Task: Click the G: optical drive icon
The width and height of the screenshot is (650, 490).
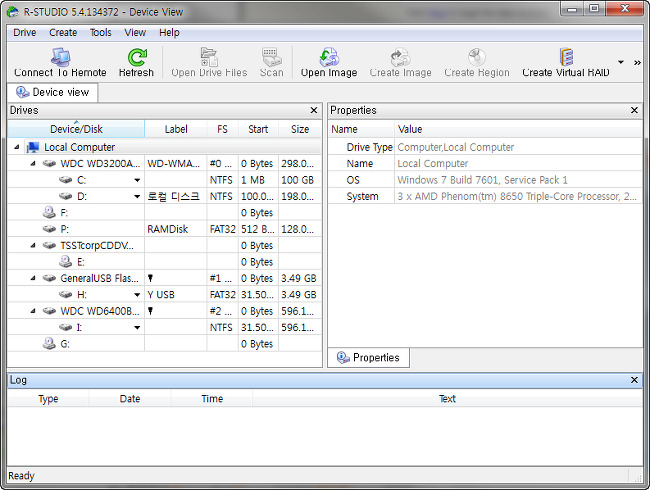Action: (49, 343)
